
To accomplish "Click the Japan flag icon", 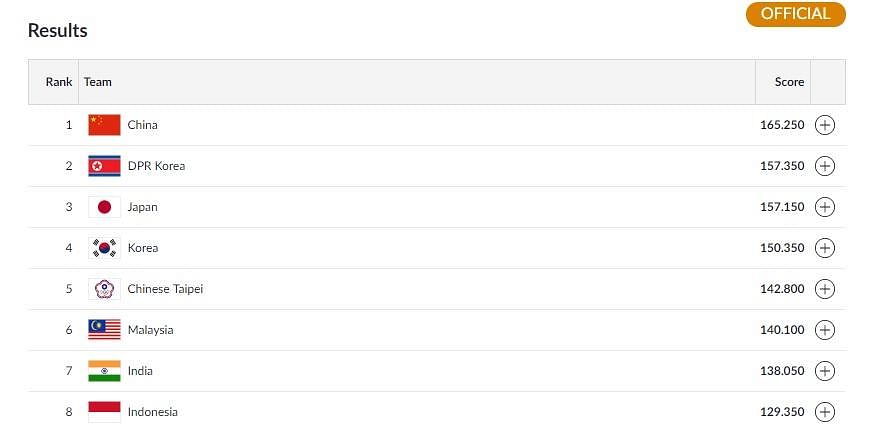I will (x=104, y=207).
